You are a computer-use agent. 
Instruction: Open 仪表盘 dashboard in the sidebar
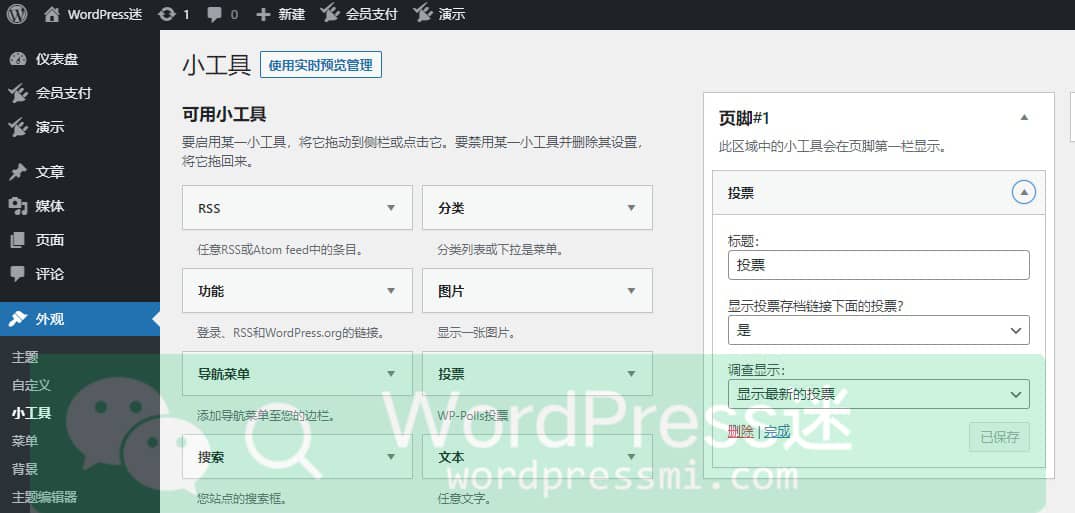[56, 59]
